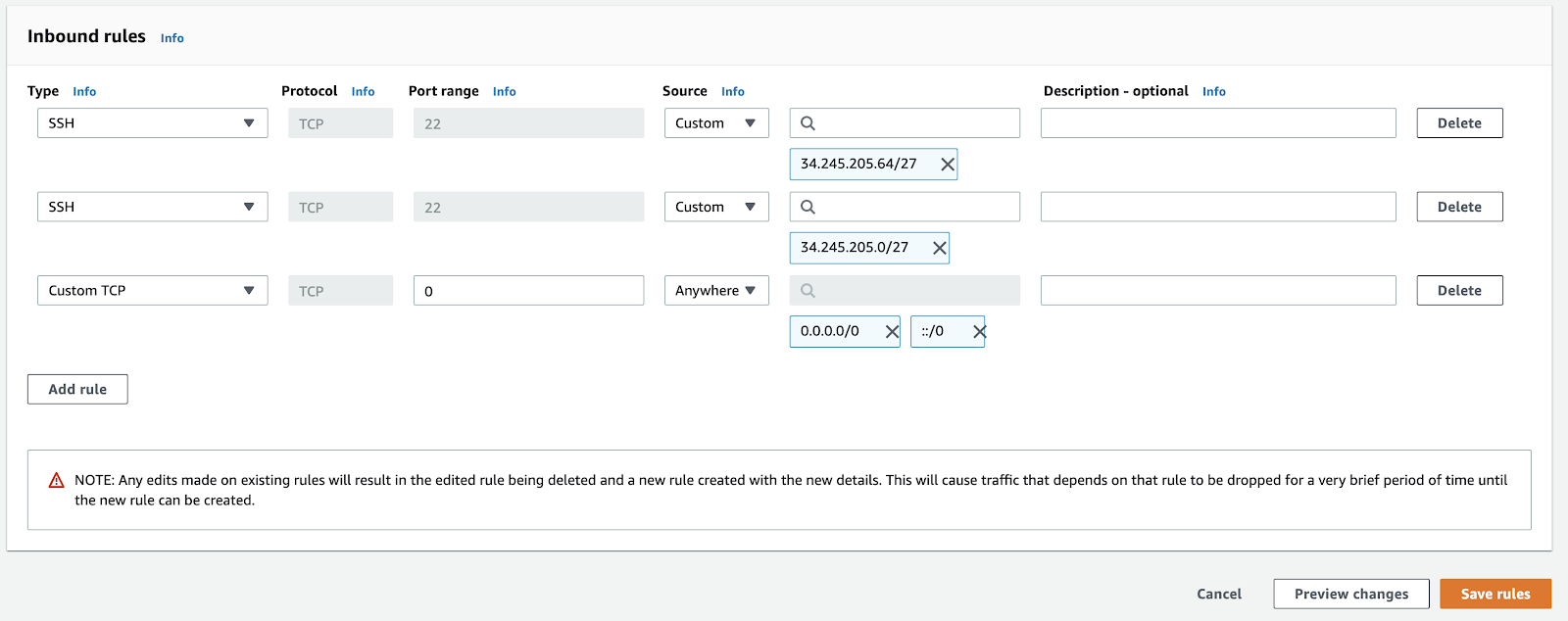
Task: Click the warning triangle icon beside NOTE
Action: (57, 480)
